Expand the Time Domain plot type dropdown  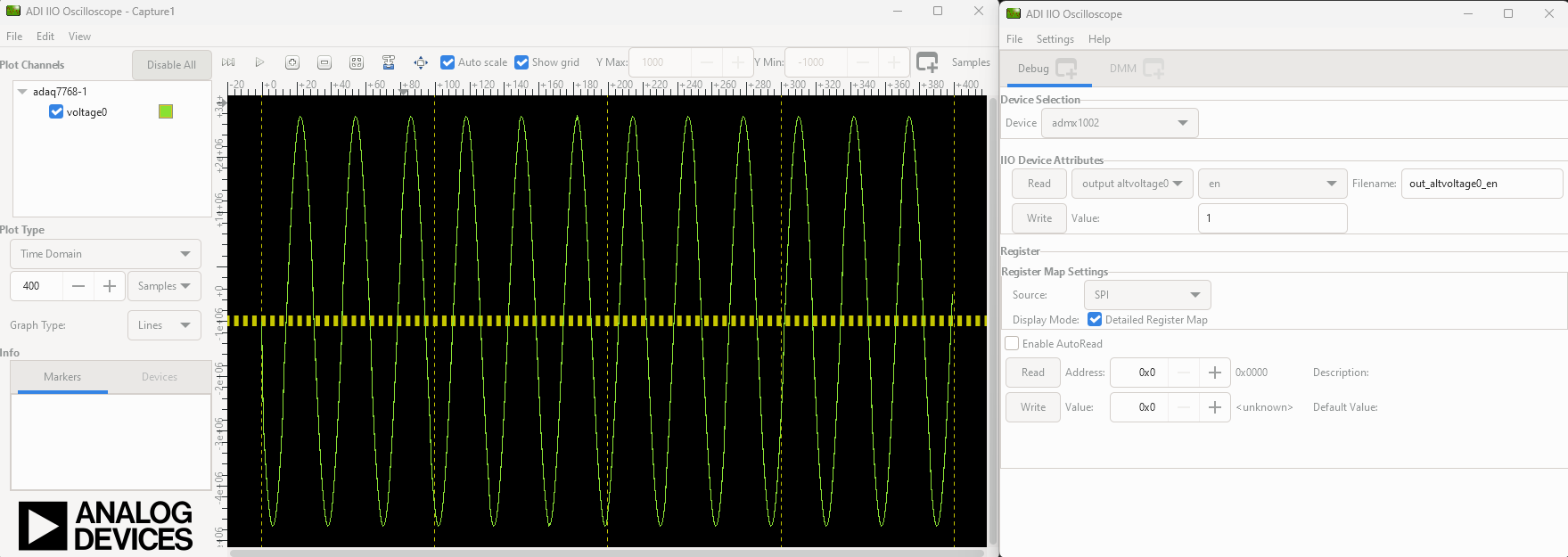(105, 254)
